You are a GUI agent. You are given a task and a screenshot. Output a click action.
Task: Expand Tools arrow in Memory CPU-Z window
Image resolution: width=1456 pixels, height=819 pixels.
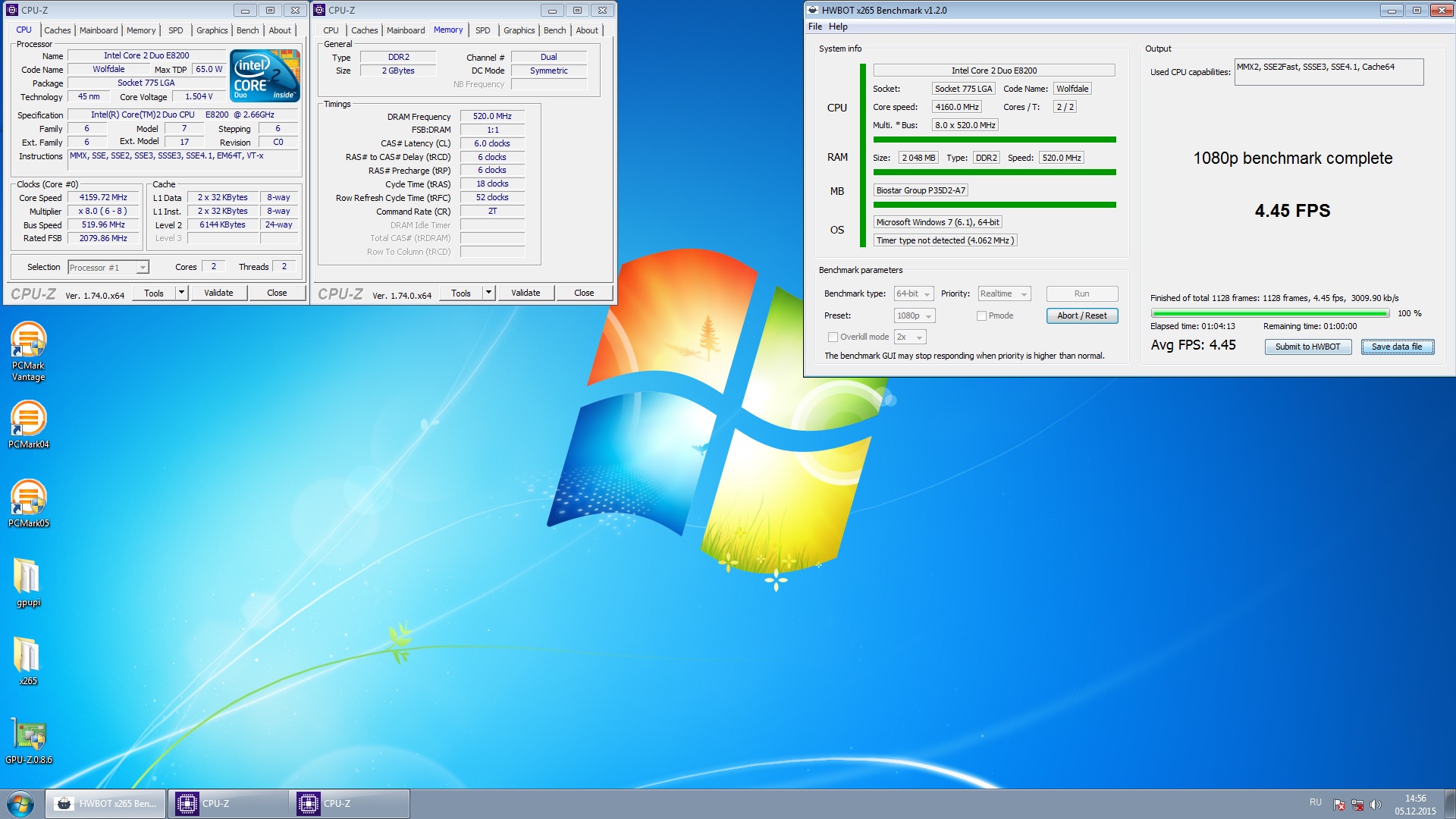pos(488,293)
